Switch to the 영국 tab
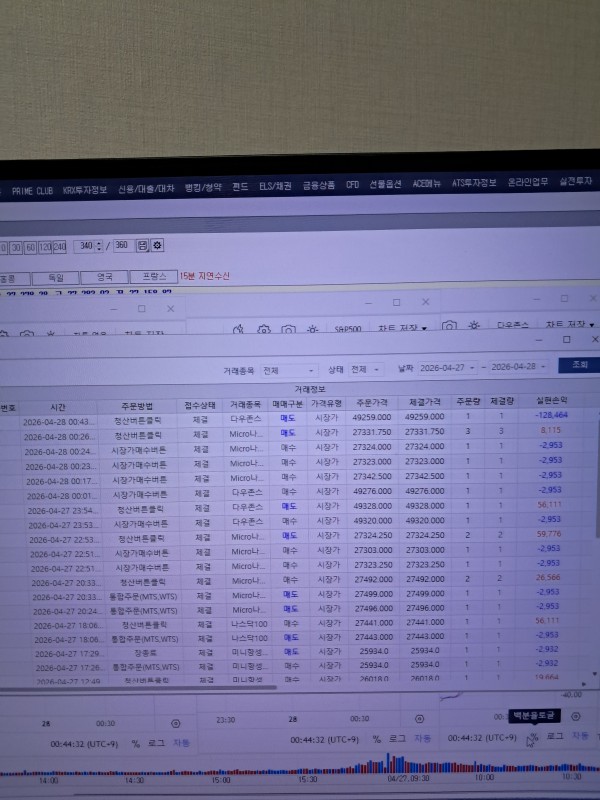The height and width of the screenshot is (800, 600). coord(105,277)
